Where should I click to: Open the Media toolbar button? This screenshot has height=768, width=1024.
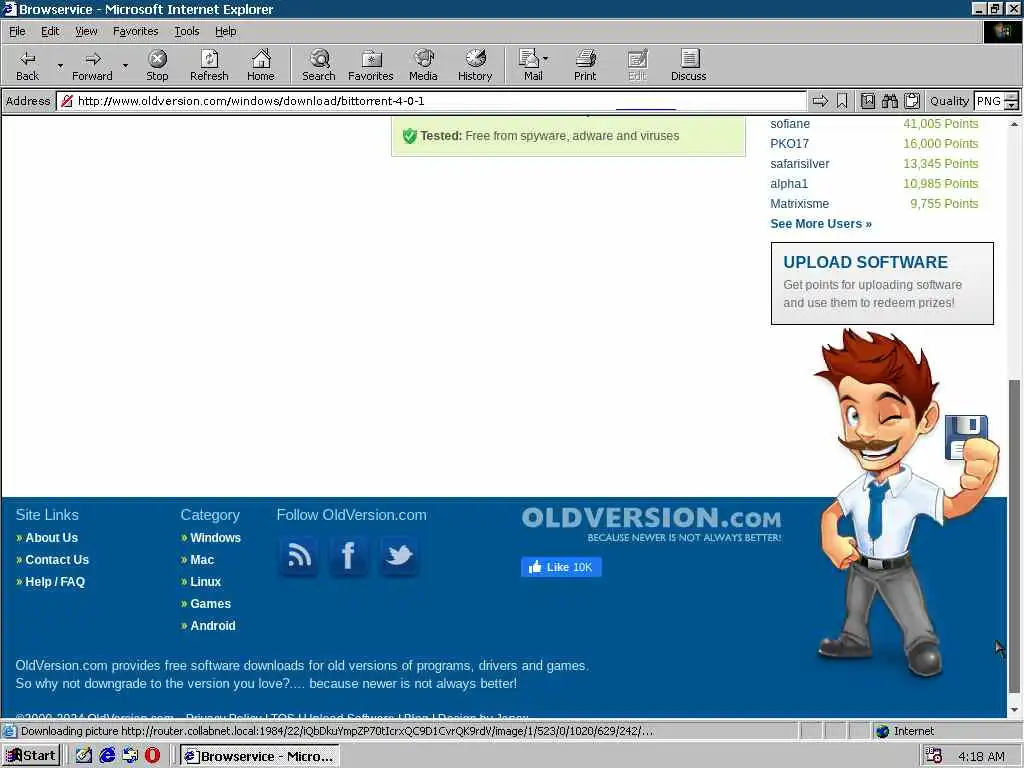pyautogui.click(x=423, y=65)
